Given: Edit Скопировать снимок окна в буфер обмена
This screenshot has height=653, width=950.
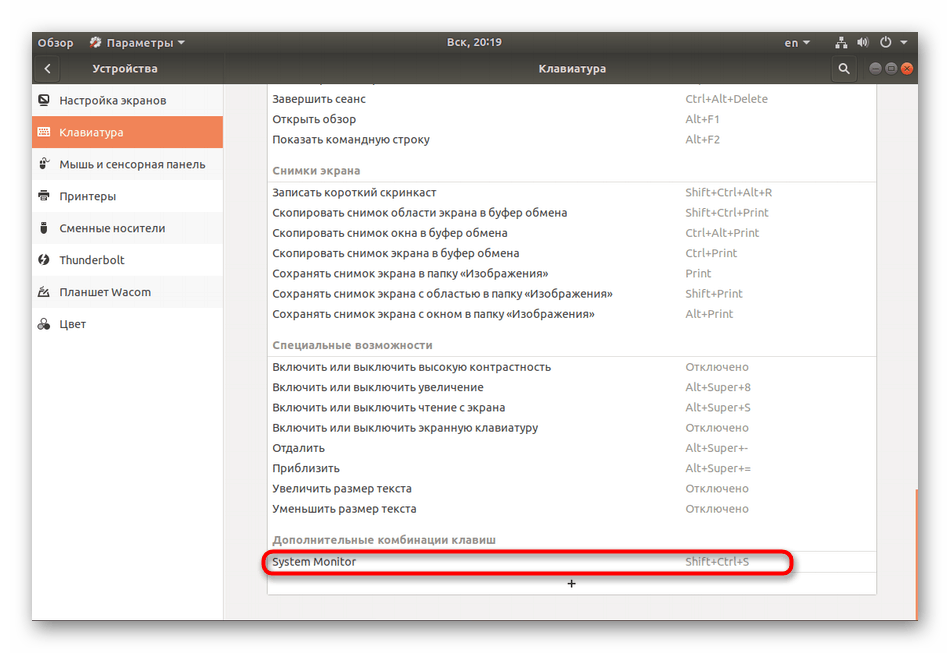Looking at the screenshot, I should [x=571, y=233].
